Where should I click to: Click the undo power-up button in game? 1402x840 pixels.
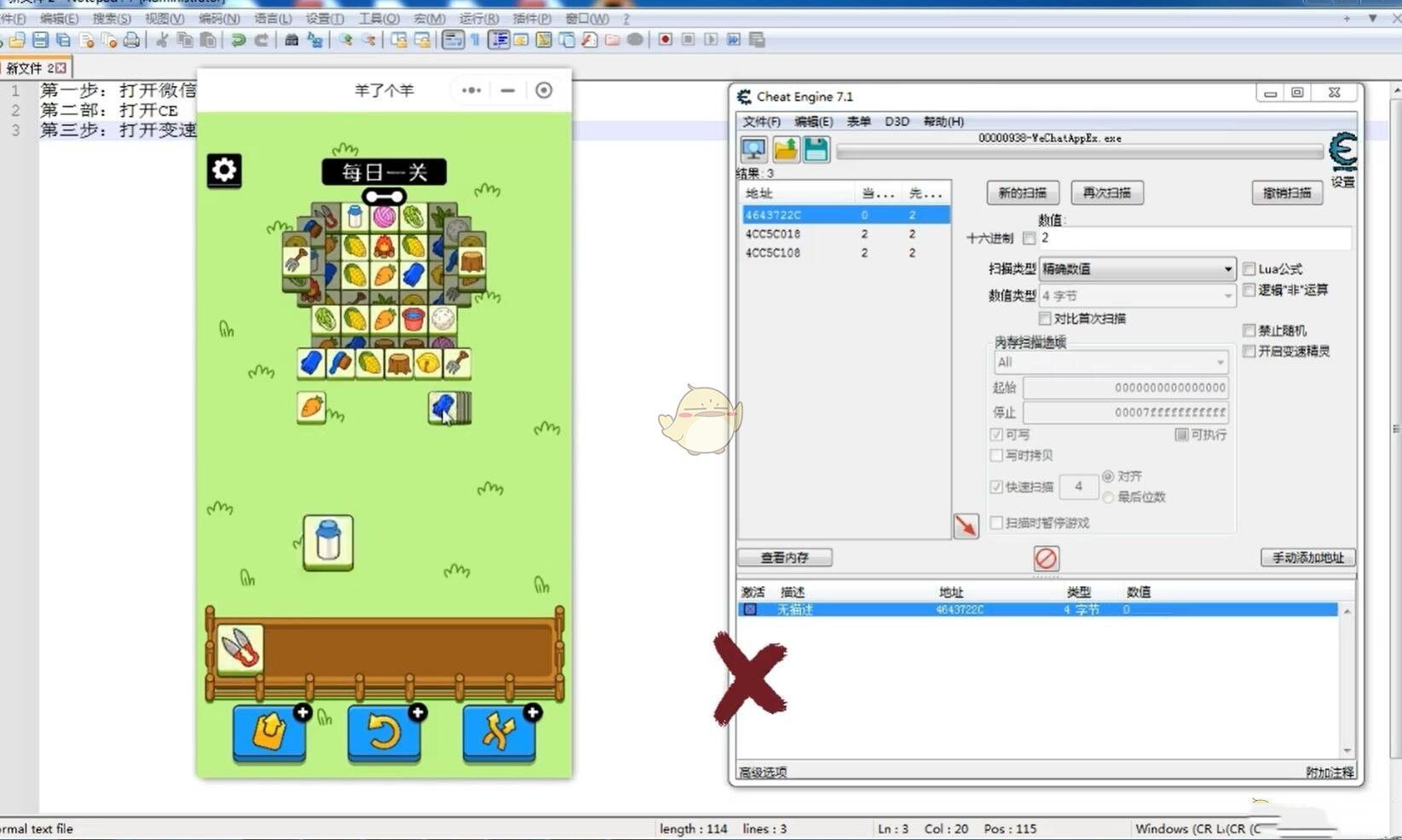pos(384,734)
